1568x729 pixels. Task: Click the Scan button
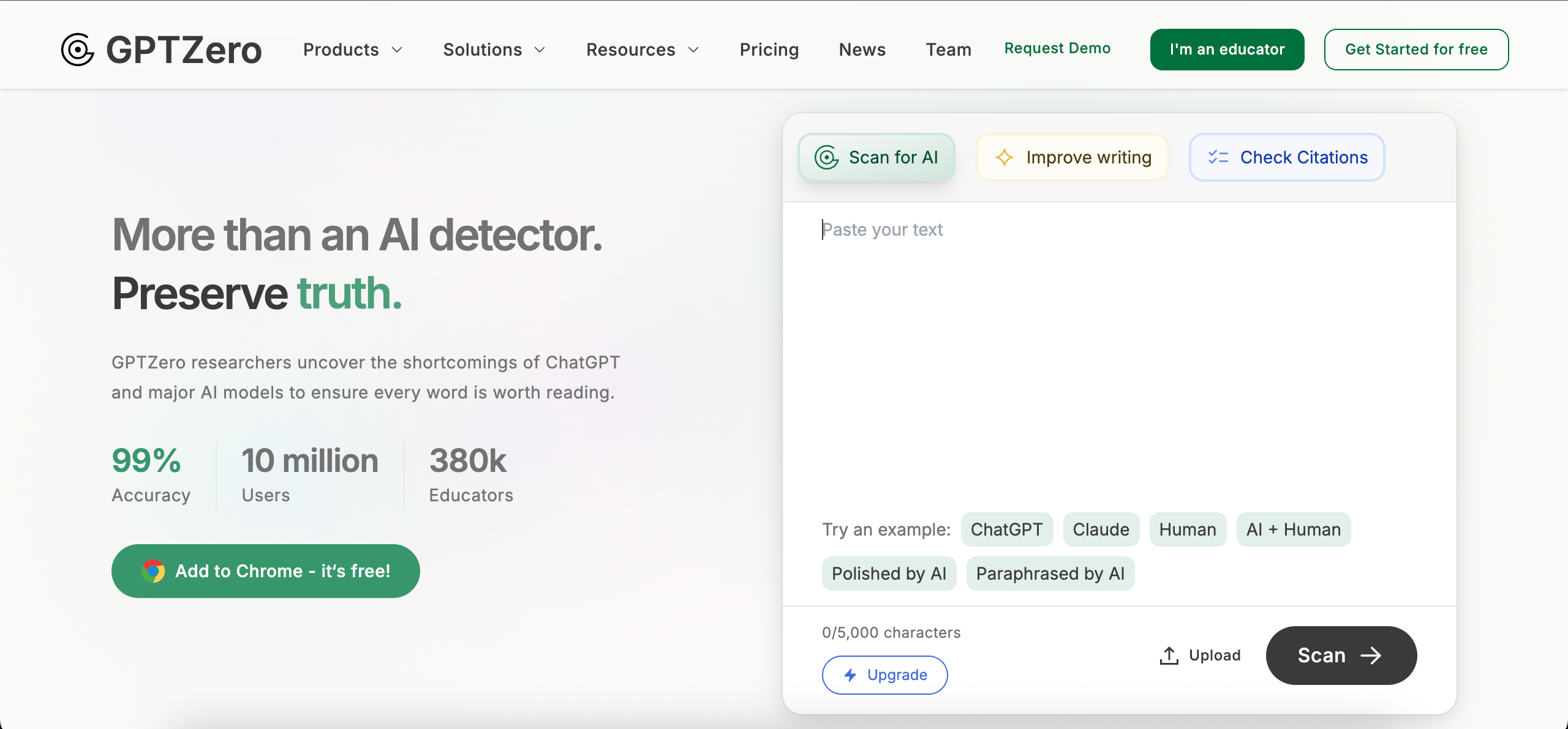pyautogui.click(x=1341, y=656)
